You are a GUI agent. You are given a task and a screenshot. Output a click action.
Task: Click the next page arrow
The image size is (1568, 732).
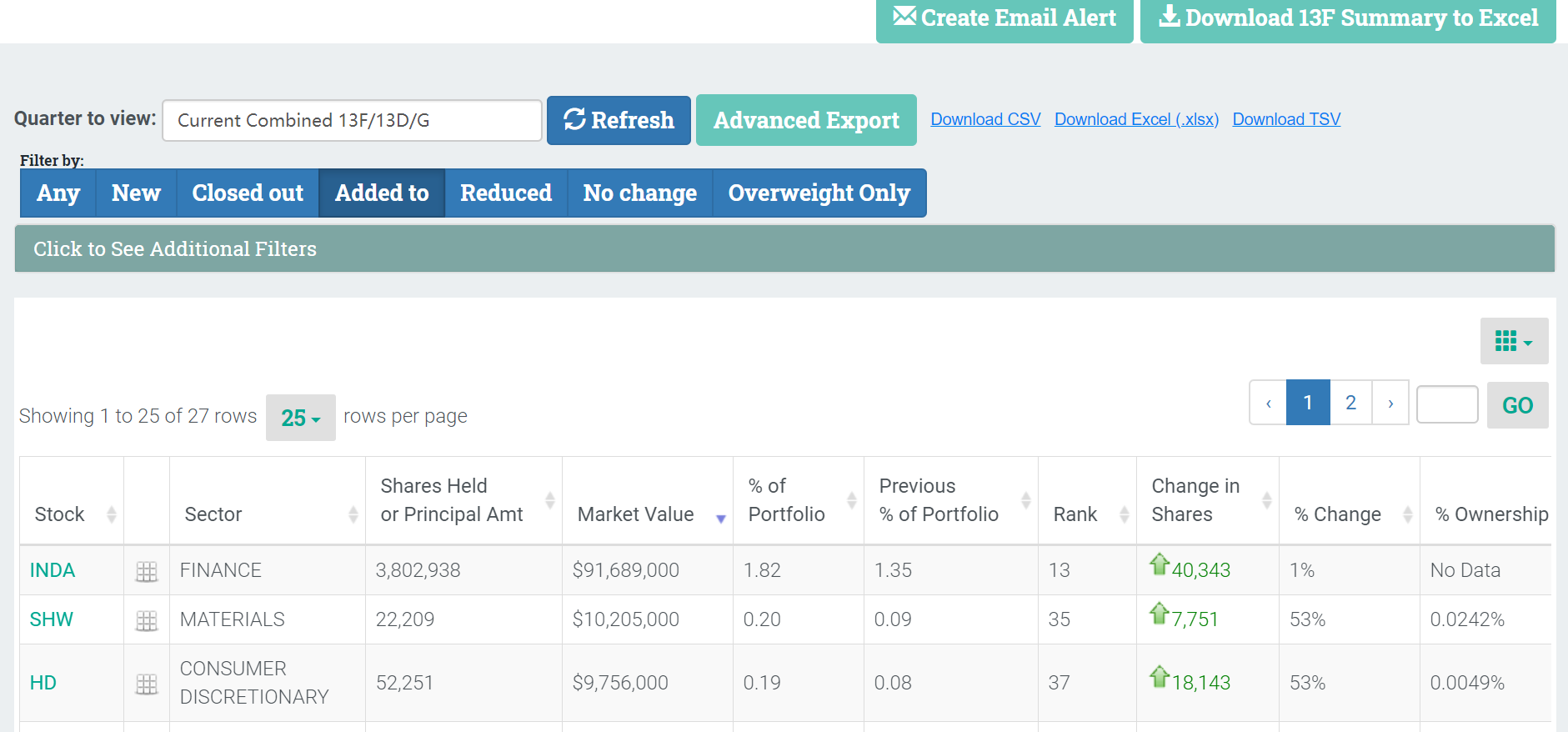click(x=1390, y=403)
